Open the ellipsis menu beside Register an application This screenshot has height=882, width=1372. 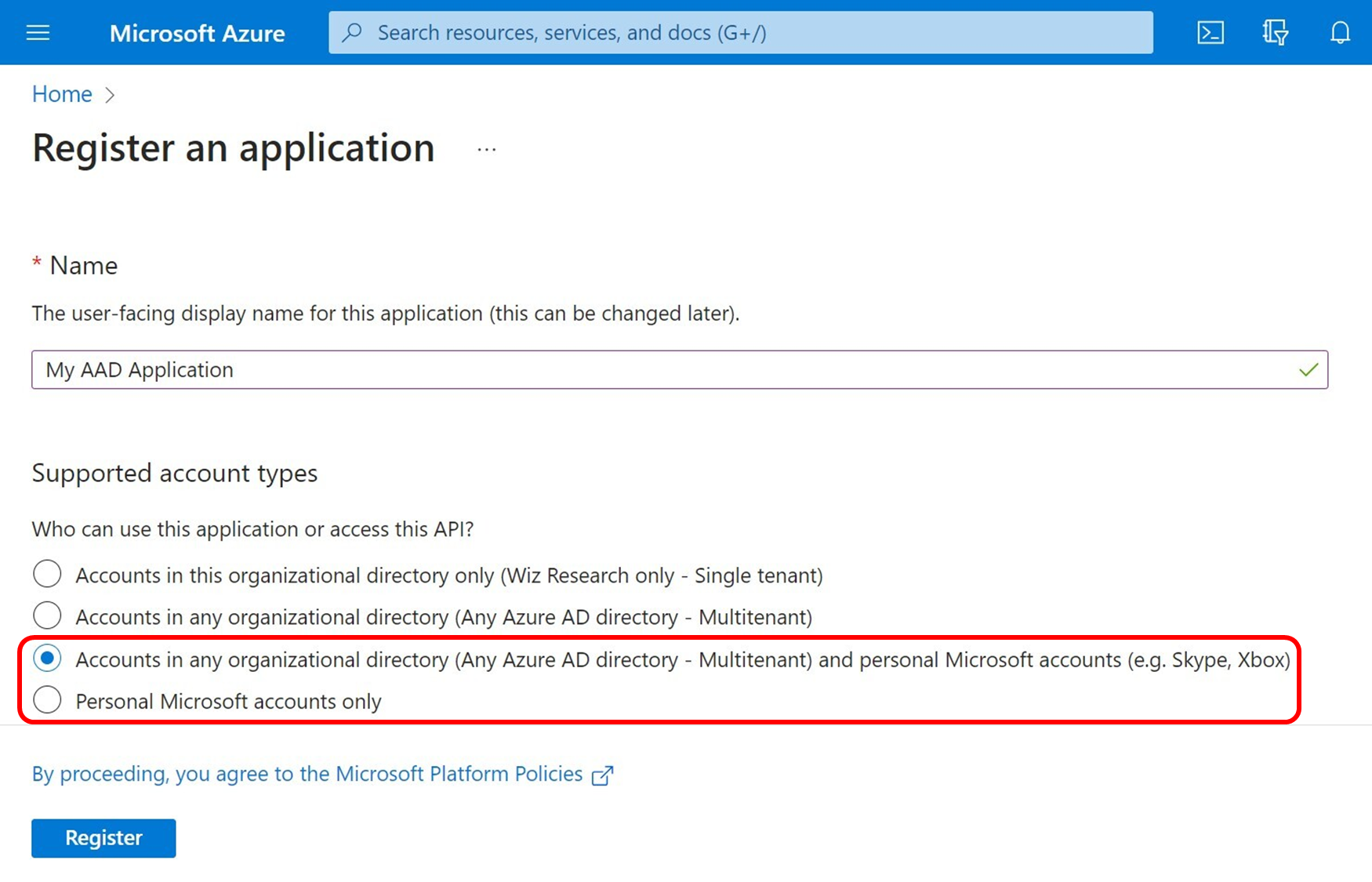[486, 149]
